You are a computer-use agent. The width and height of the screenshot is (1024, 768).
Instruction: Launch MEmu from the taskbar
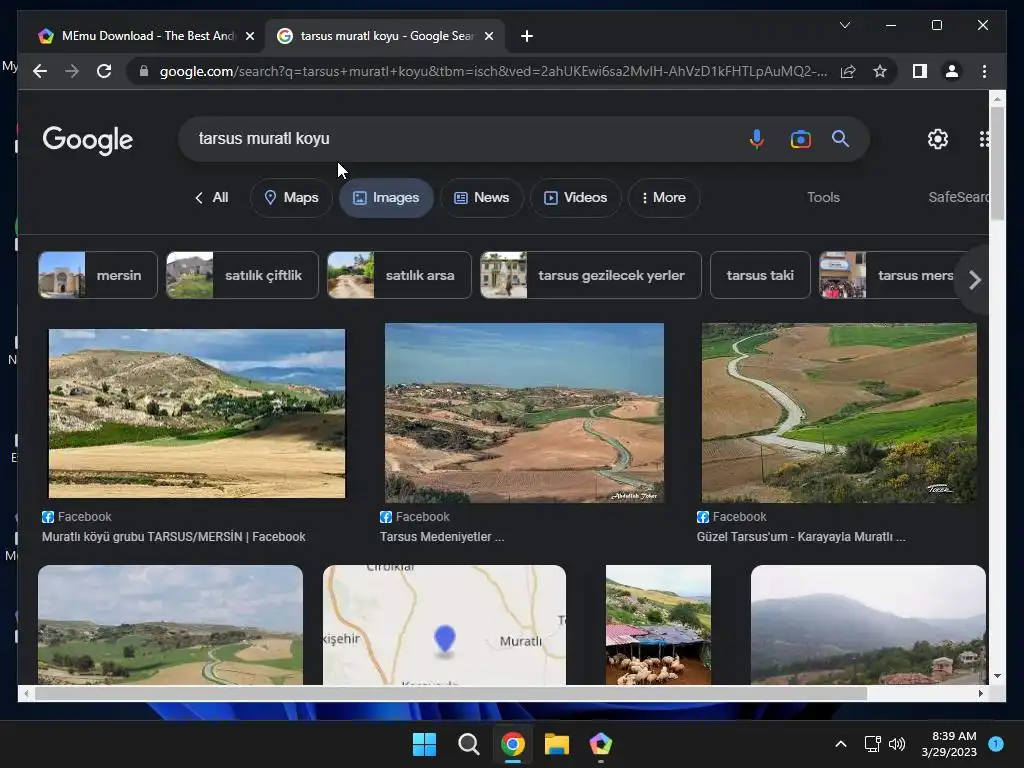click(x=600, y=744)
